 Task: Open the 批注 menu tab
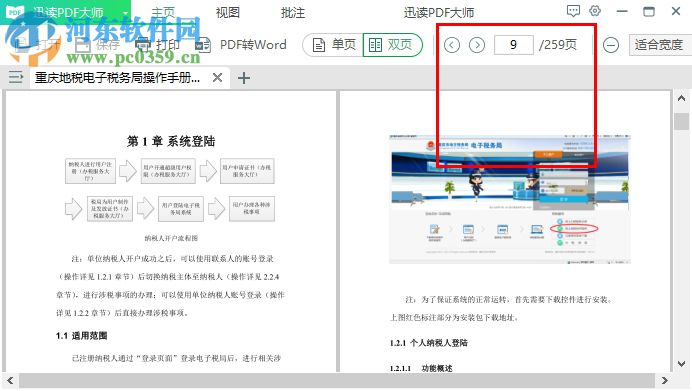click(x=293, y=12)
